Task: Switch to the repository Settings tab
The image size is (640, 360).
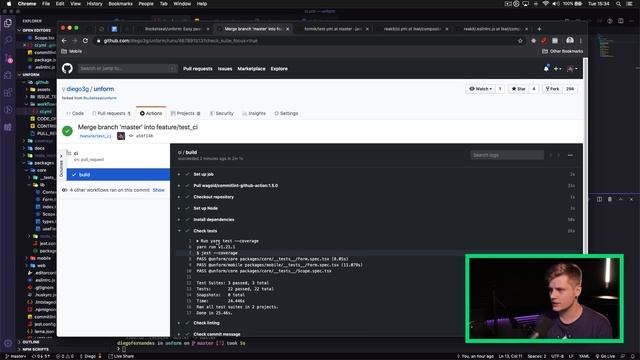Action: tap(286, 113)
